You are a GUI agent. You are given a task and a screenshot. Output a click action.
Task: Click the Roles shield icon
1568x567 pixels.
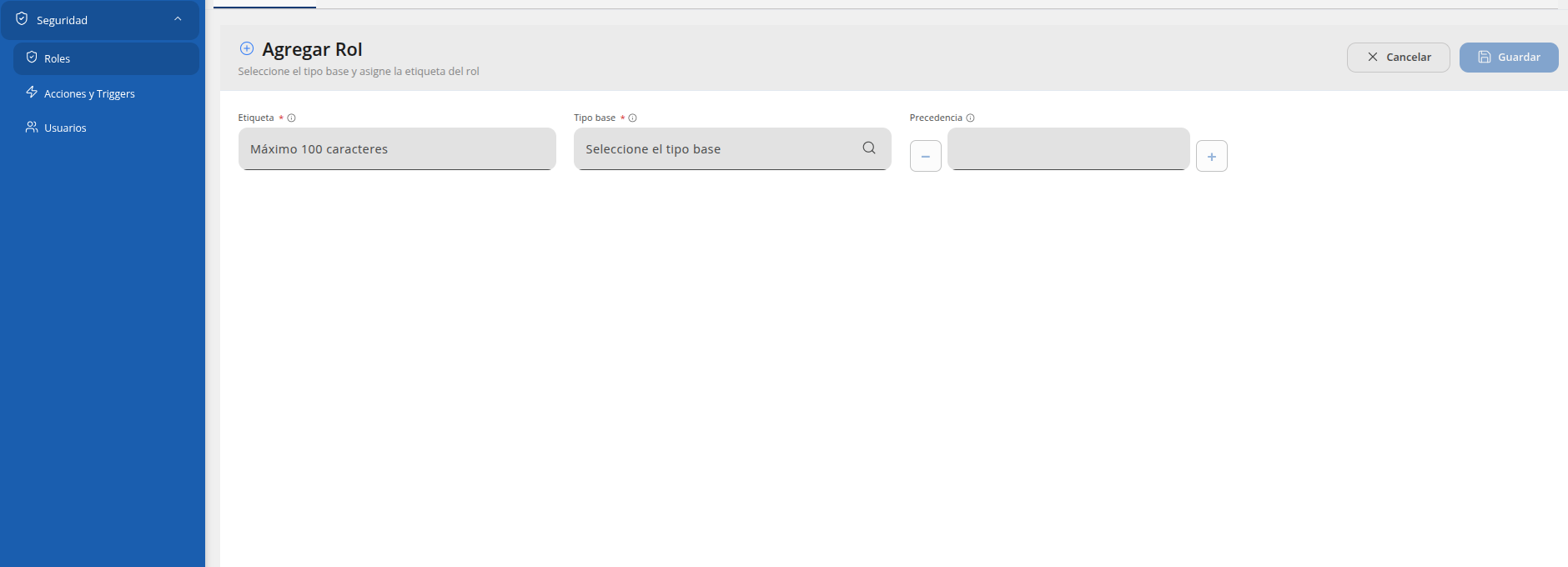coord(32,58)
